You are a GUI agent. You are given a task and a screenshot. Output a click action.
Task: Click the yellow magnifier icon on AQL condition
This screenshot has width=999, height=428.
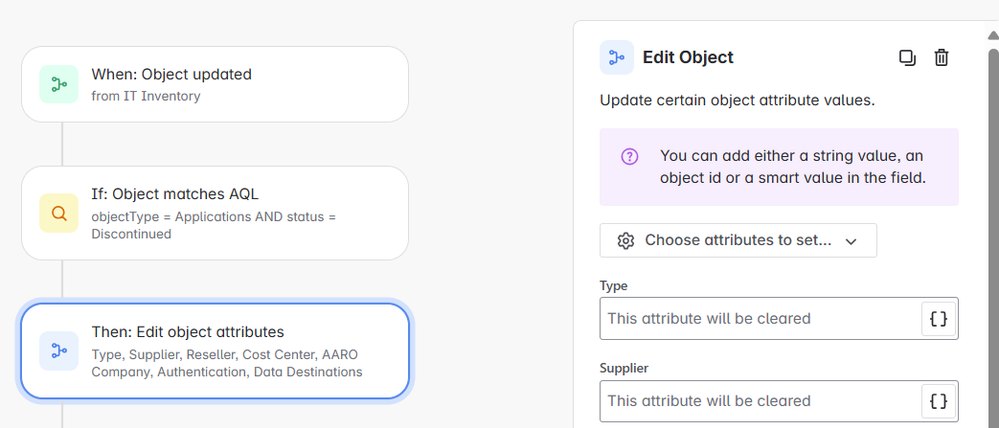pos(58,213)
